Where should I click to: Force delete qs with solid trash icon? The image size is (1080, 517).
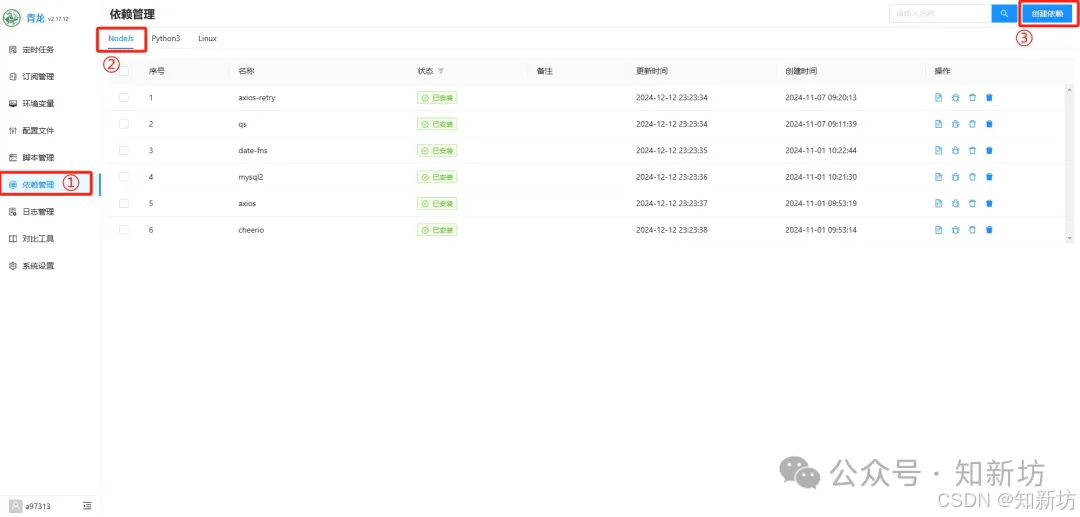989,124
